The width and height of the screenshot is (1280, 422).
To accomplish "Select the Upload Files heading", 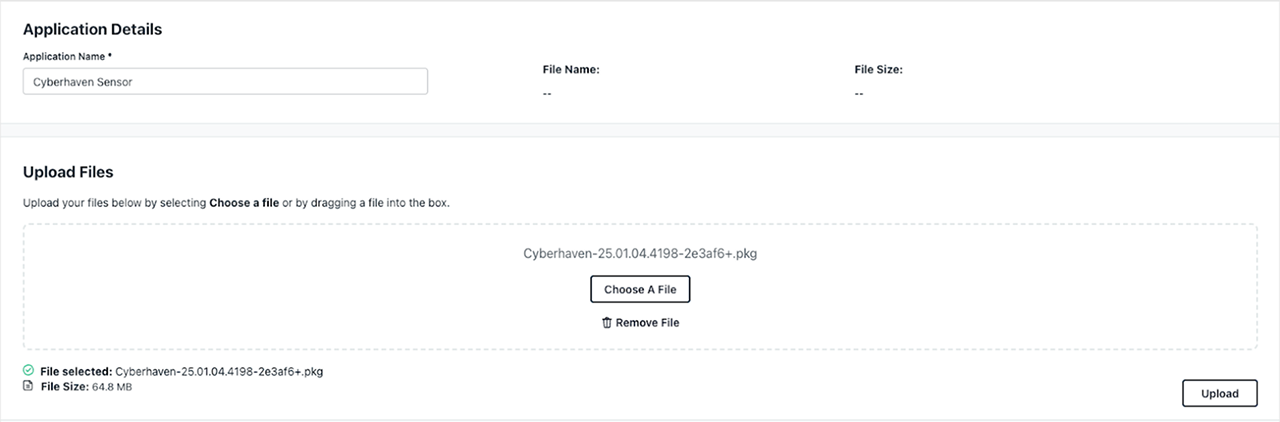I will pyautogui.click(x=68, y=172).
